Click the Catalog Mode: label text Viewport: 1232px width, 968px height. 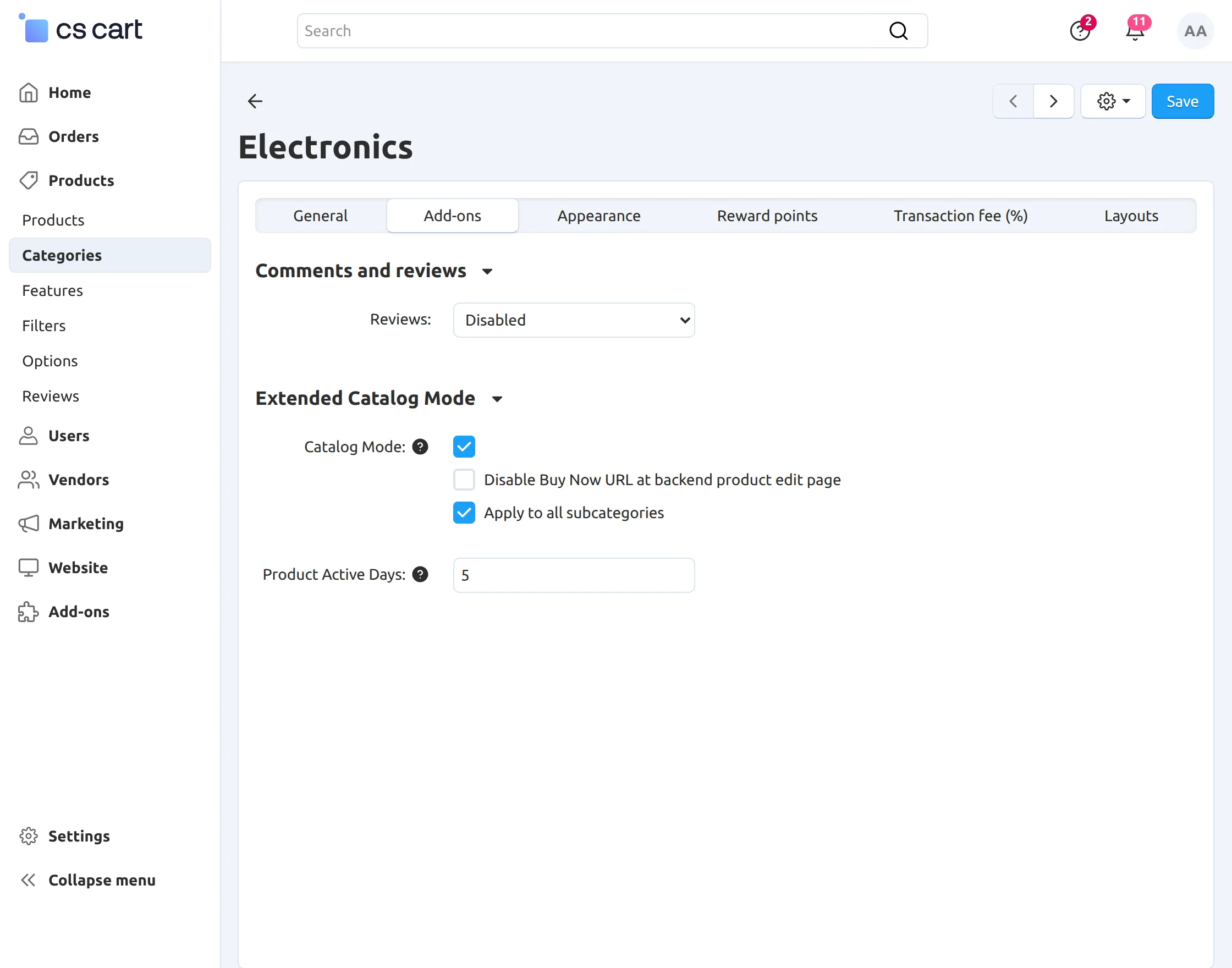pos(355,447)
